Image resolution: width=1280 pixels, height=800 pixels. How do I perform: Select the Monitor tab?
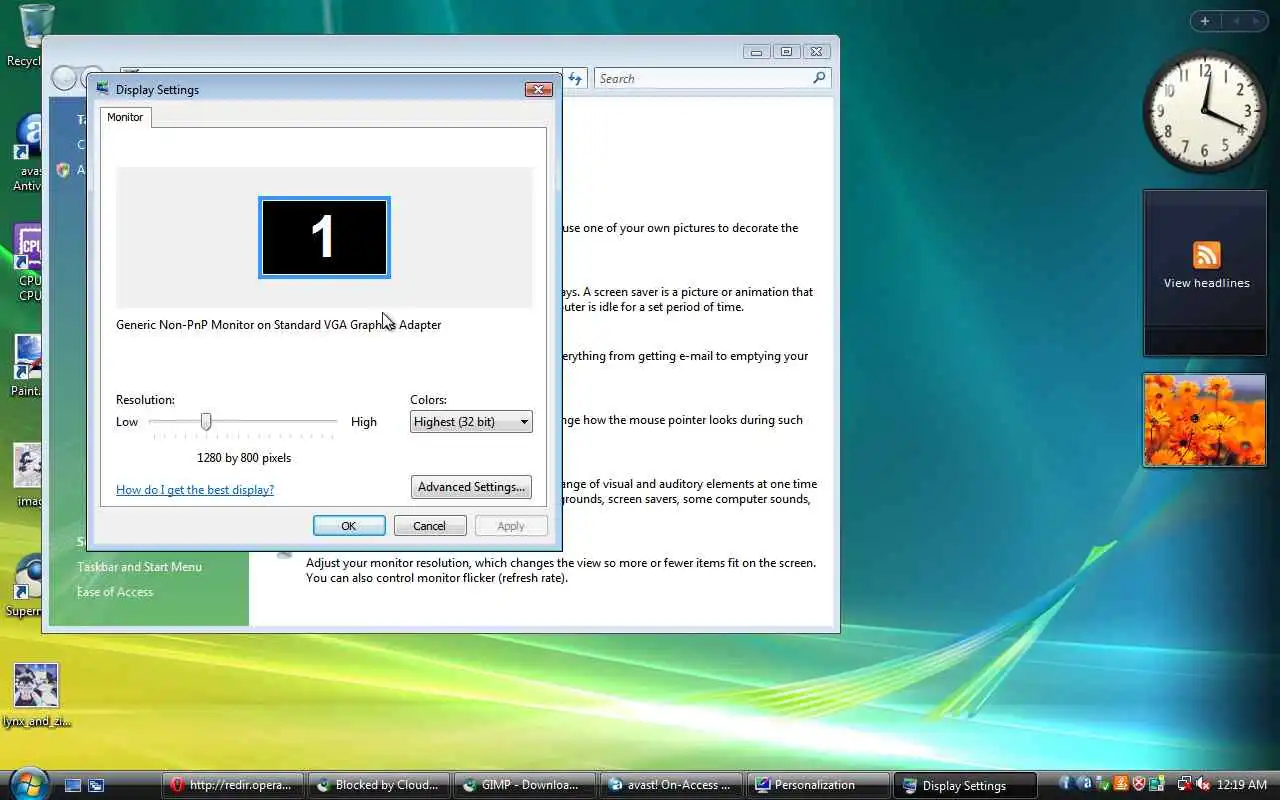coord(125,117)
